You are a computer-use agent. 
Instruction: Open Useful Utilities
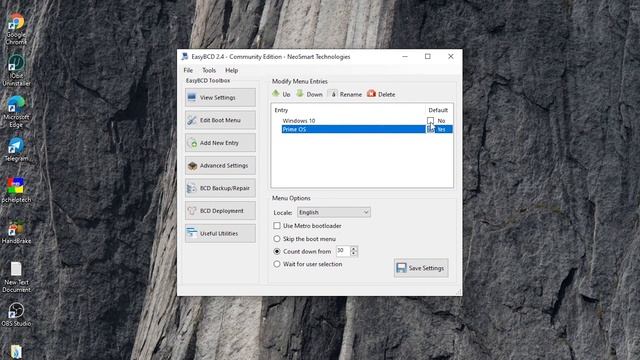220,233
